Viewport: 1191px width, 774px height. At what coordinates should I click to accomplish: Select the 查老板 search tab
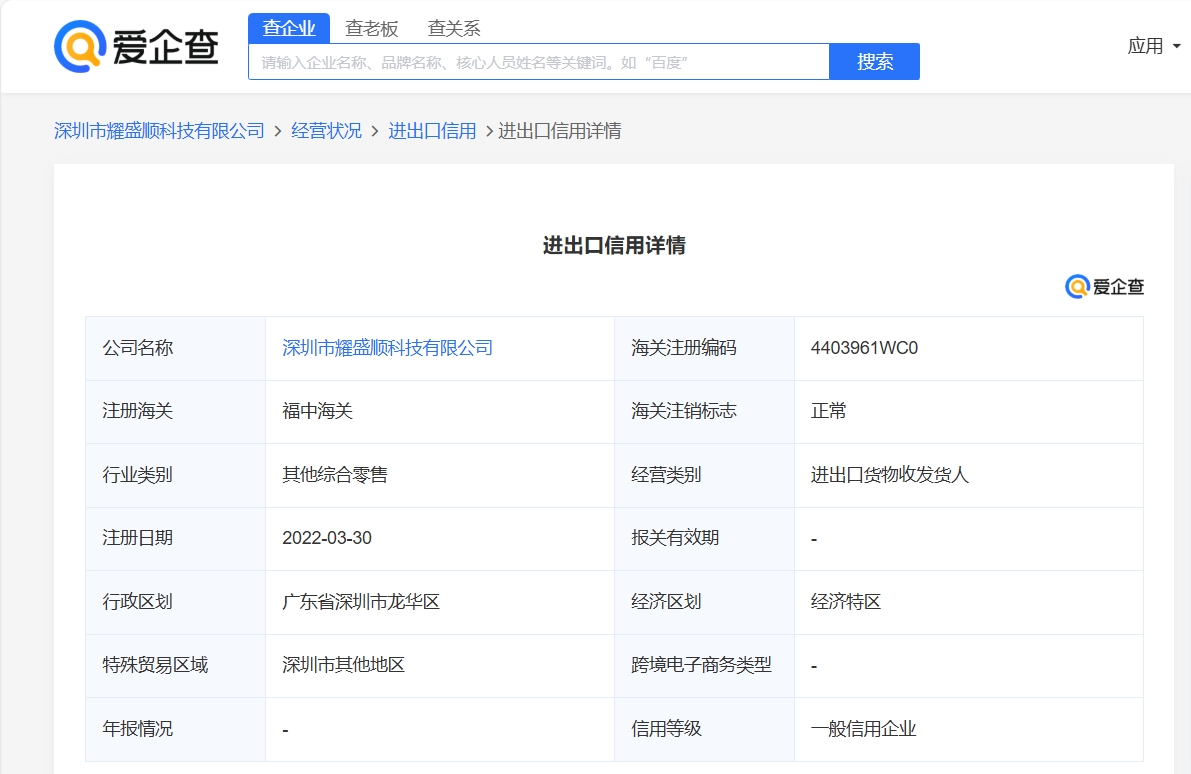(x=371, y=28)
